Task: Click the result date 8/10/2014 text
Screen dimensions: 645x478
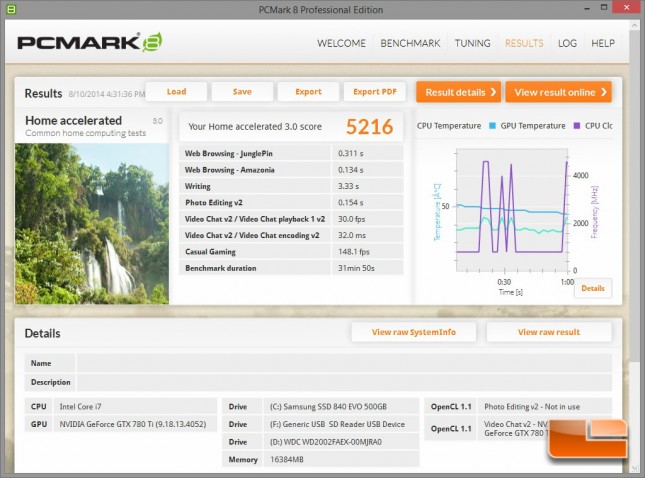Action: click(x=107, y=94)
